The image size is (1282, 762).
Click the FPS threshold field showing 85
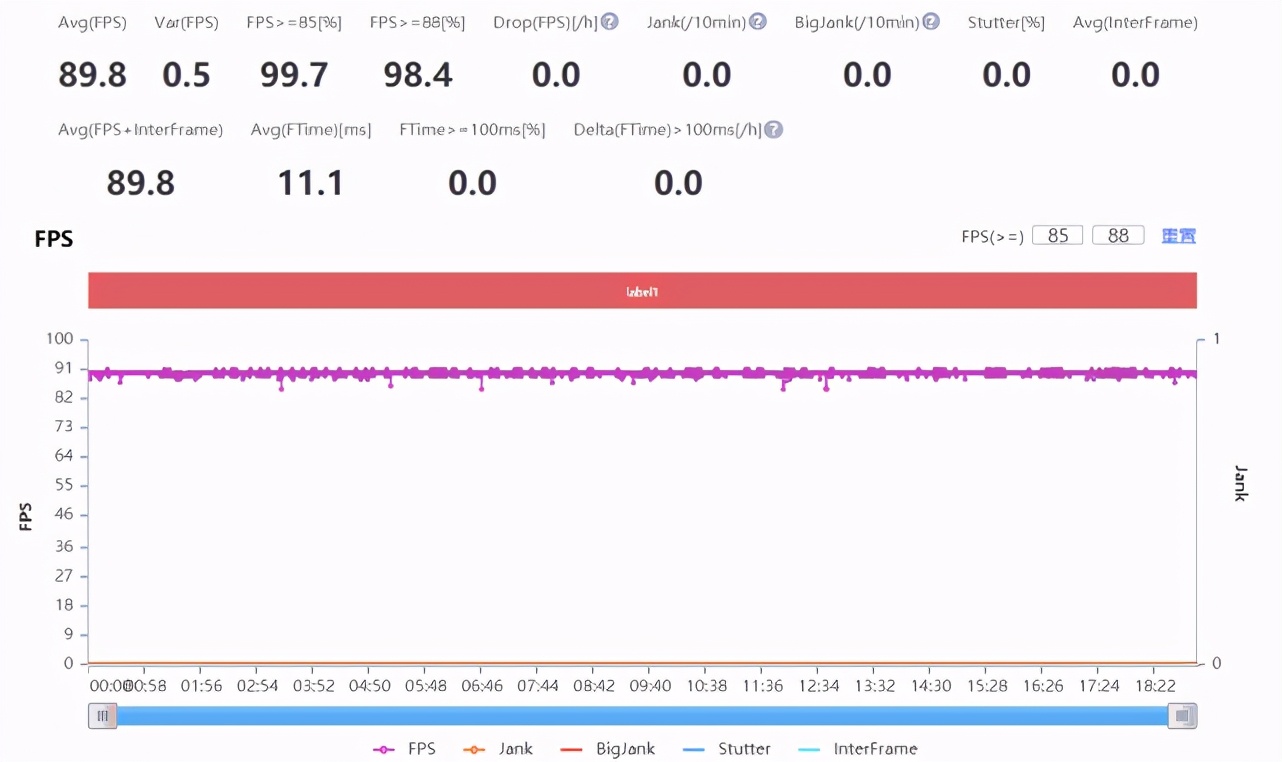(1057, 236)
